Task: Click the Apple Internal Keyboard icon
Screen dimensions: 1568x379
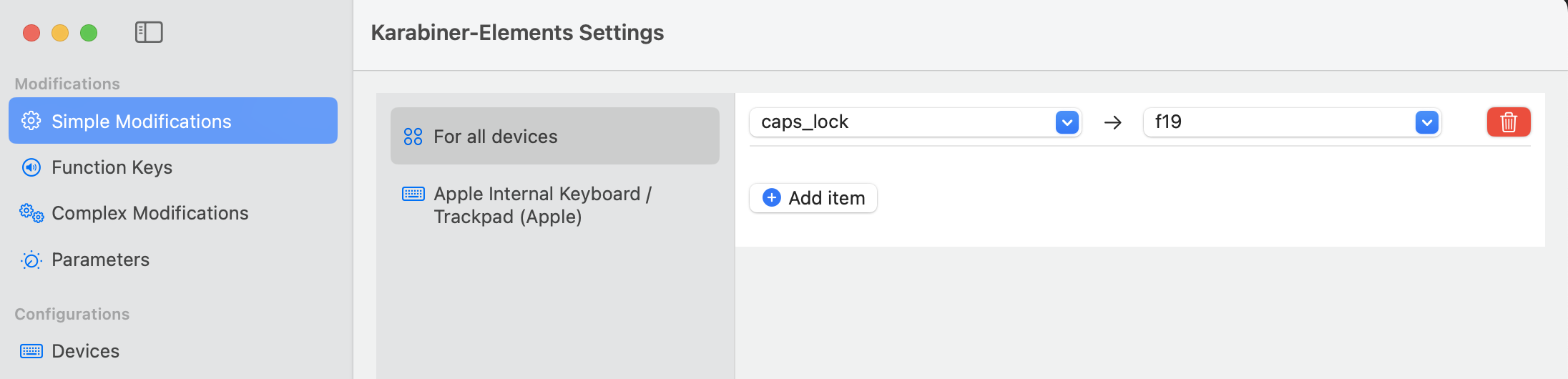Action: [413, 194]
